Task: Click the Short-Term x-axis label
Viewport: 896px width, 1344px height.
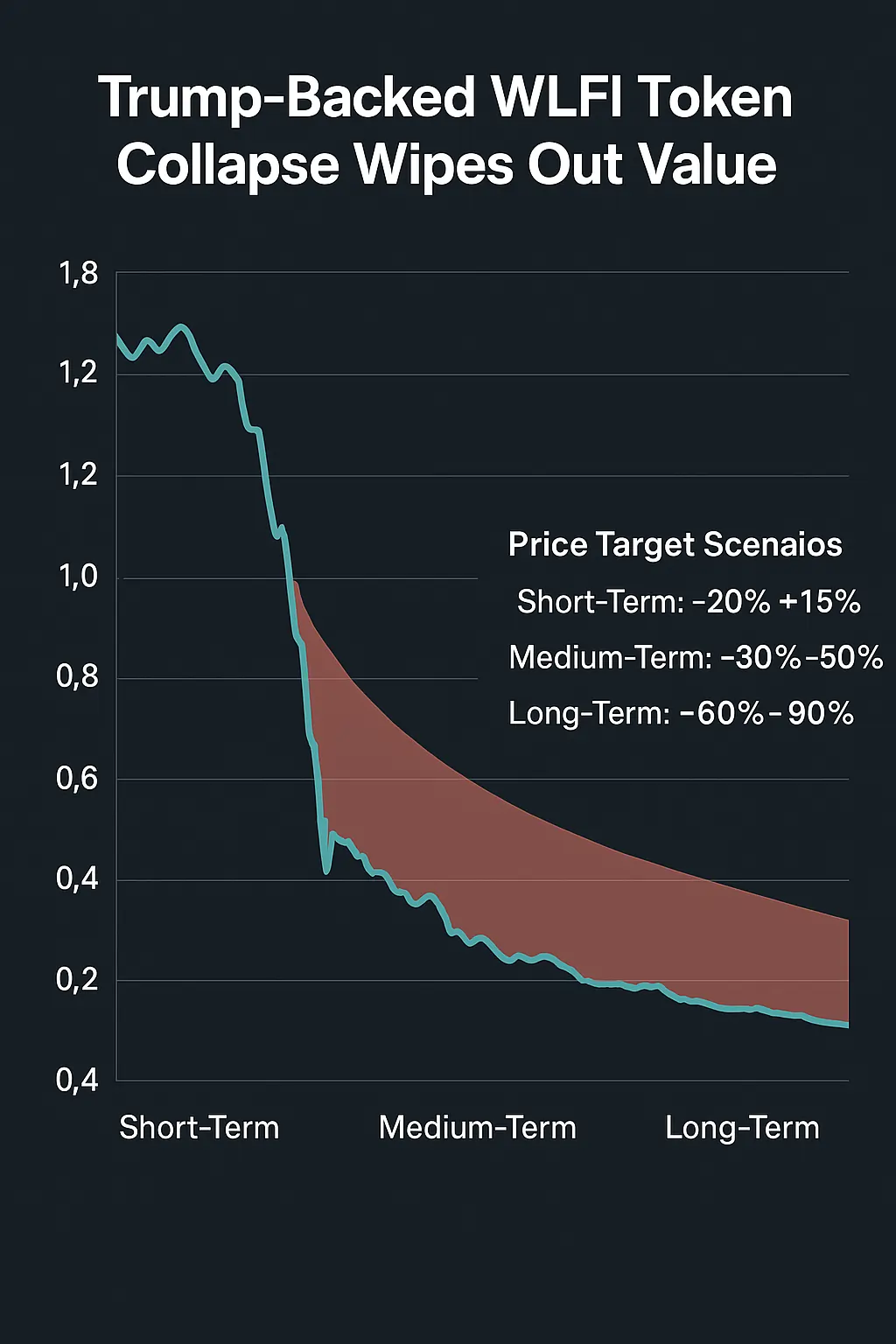Action: click(x=199, y=1127)
